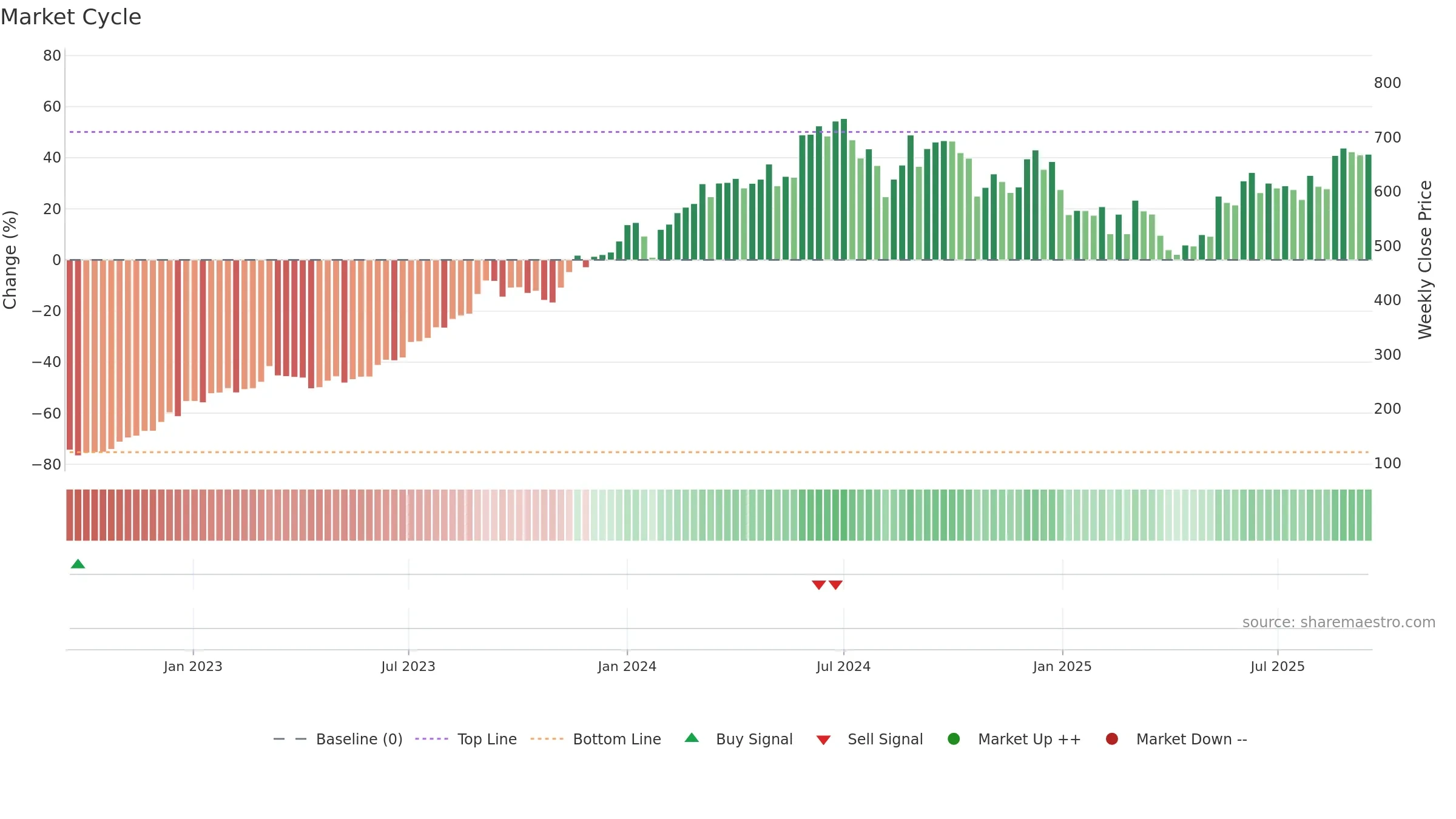The image size is (1456, 819).
Task: Click the Jan 2025 x-axis label
Action: tap(1062, 666)
